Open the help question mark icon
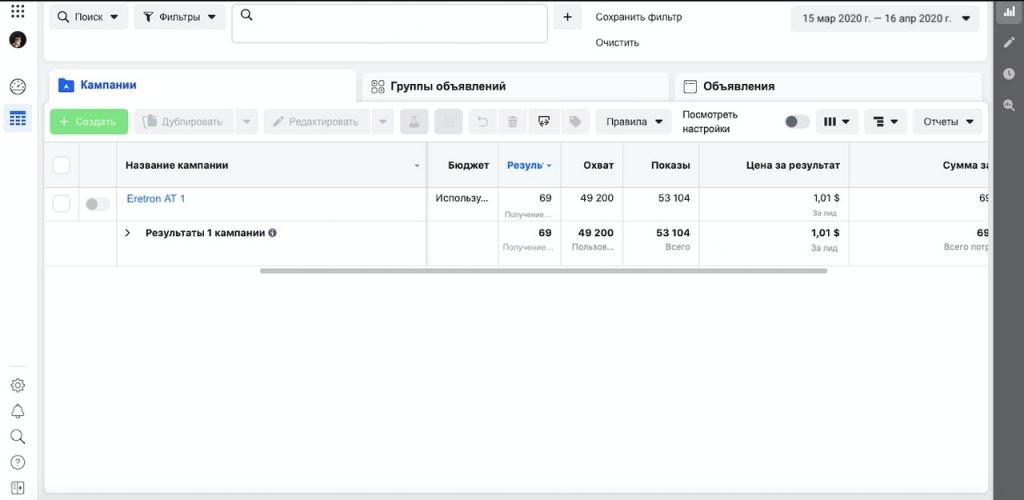The image size is (1024, 500). pos(17,462)
